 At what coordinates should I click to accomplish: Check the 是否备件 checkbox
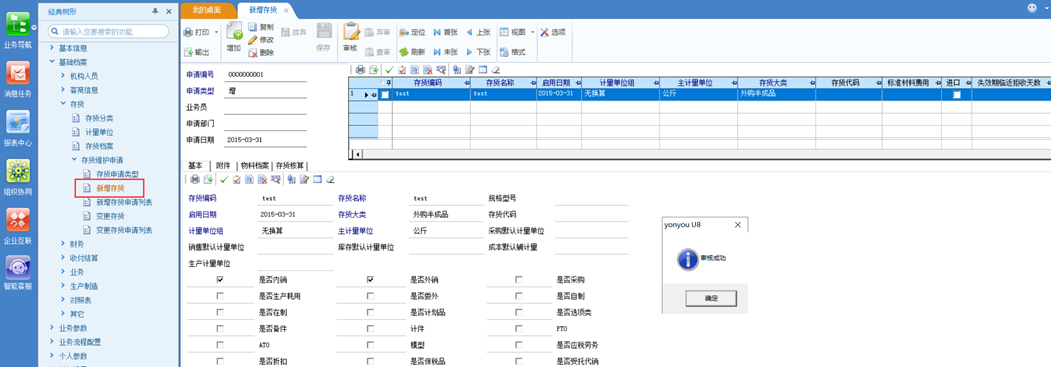[x=221, y=329]
